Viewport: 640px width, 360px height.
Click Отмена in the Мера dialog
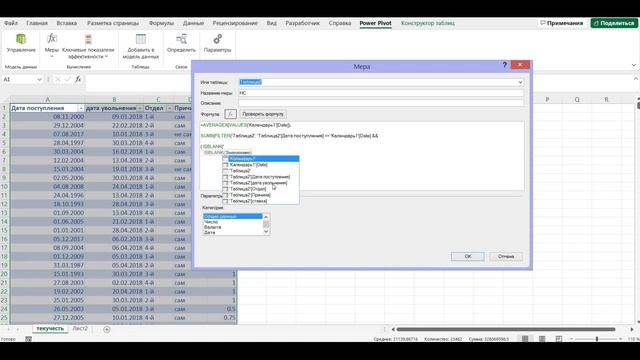(x=506, y=256)
